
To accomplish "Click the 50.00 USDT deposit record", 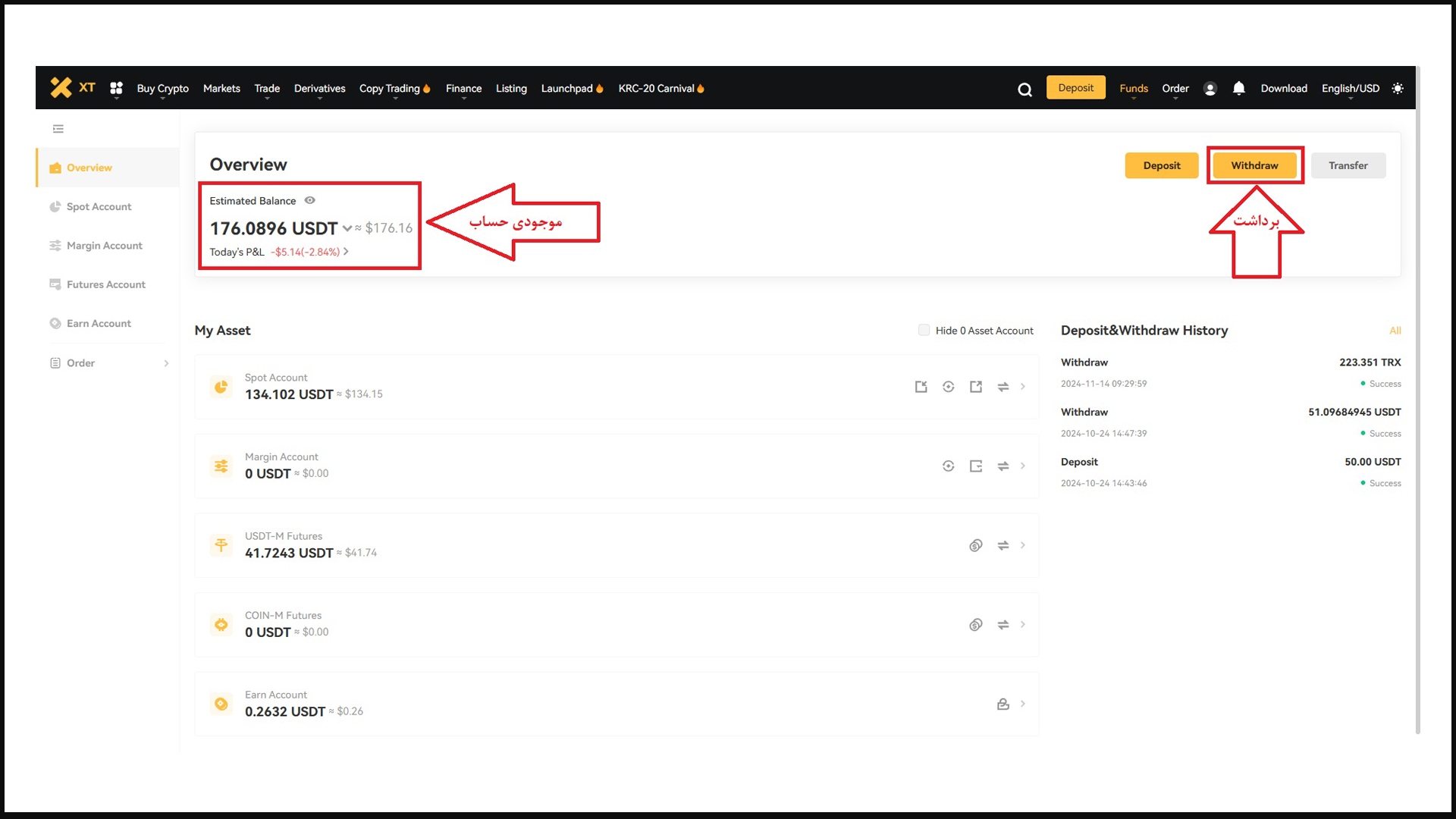I will tap(1231, 472).
